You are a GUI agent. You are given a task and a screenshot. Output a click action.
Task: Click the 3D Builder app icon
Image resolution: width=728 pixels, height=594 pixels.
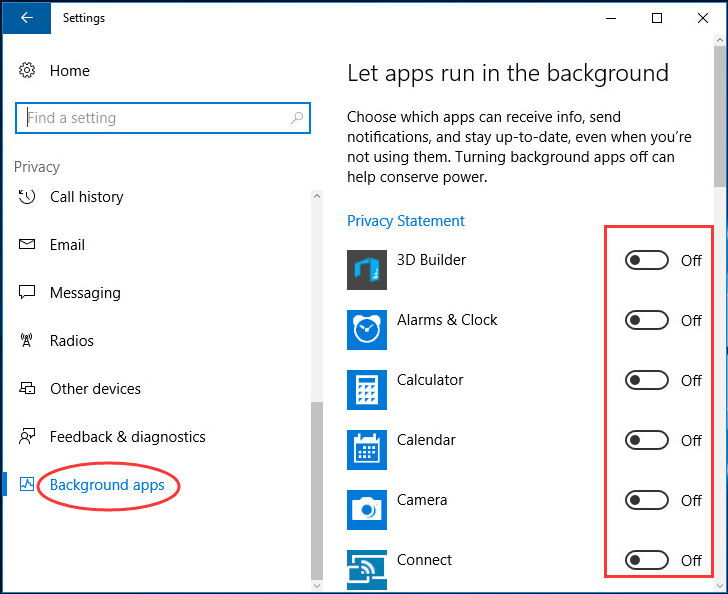367,270
